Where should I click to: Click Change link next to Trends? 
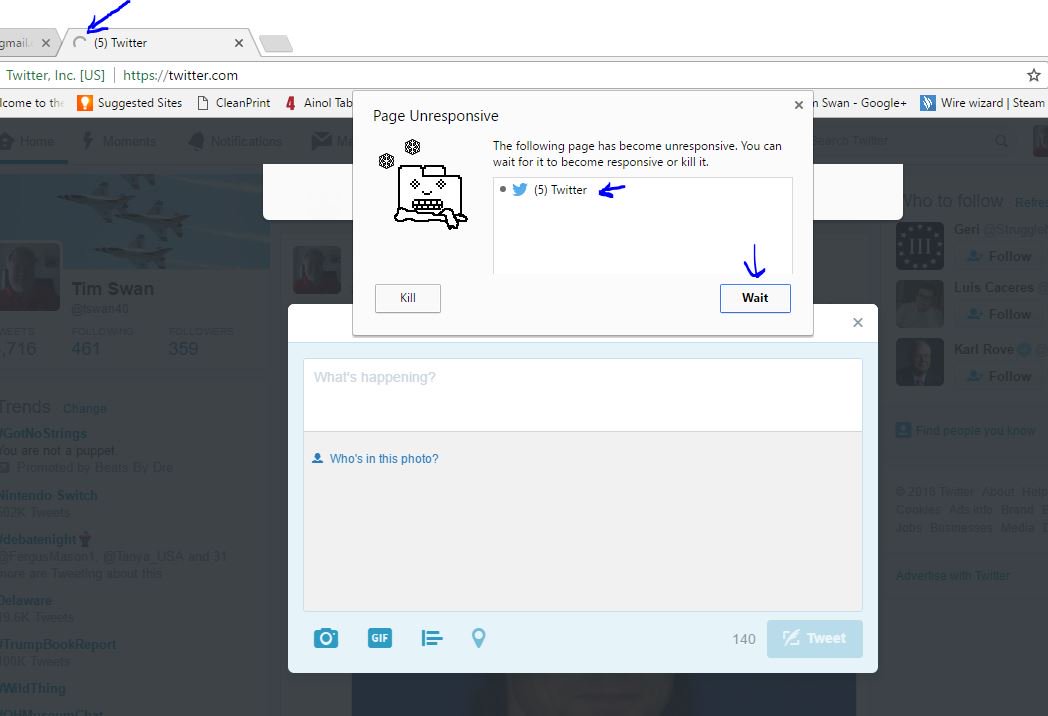(x=84, y=408)
